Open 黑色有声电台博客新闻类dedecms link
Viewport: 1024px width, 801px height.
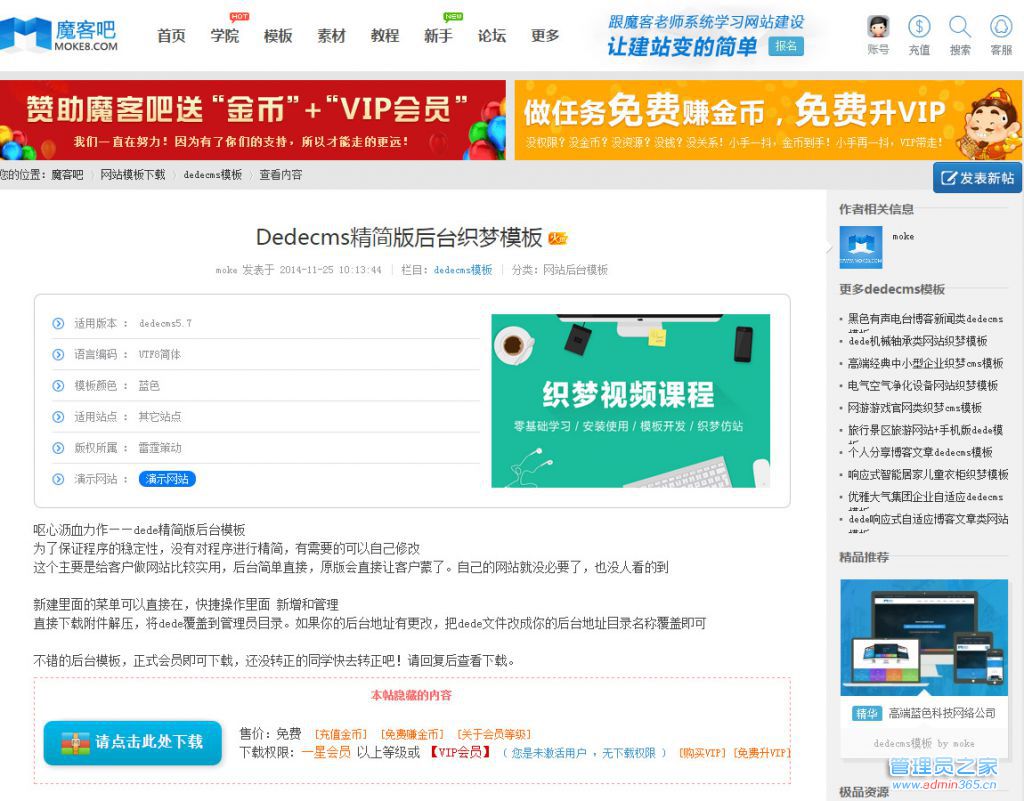(925, 319)
